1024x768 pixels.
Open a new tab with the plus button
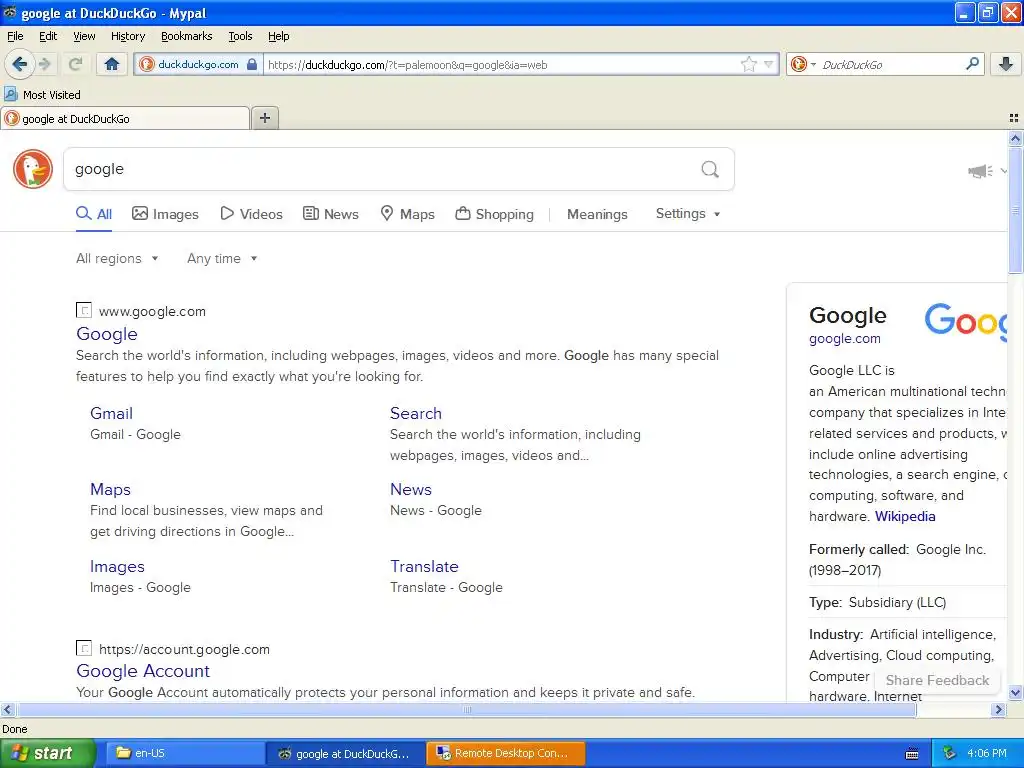coord(264,118)
